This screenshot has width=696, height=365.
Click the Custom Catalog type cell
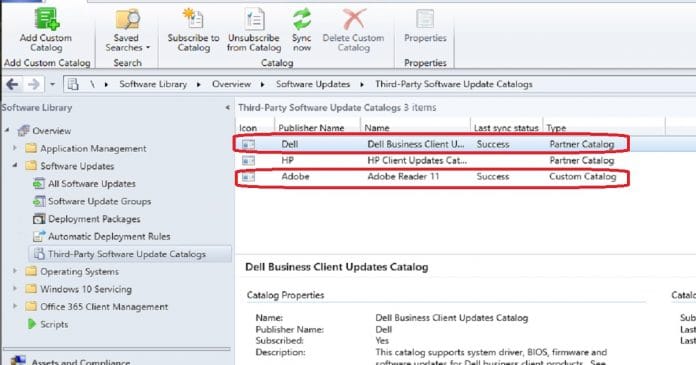click(x=582, y=176)
